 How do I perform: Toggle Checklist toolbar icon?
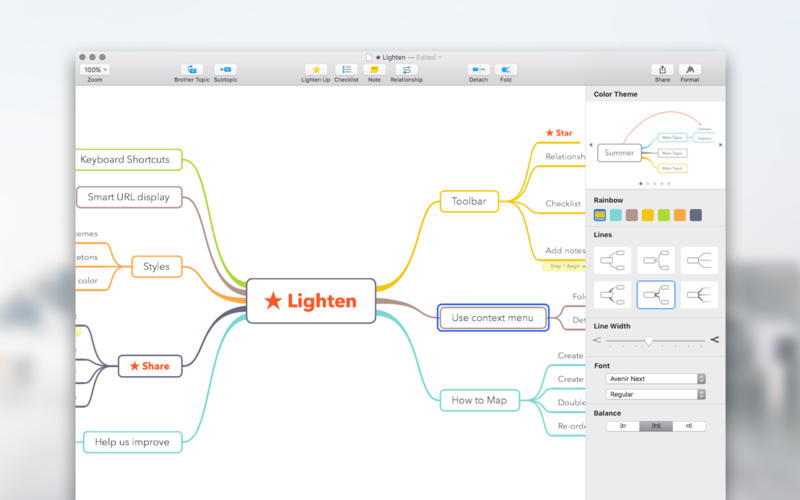[x=346, y=69]
